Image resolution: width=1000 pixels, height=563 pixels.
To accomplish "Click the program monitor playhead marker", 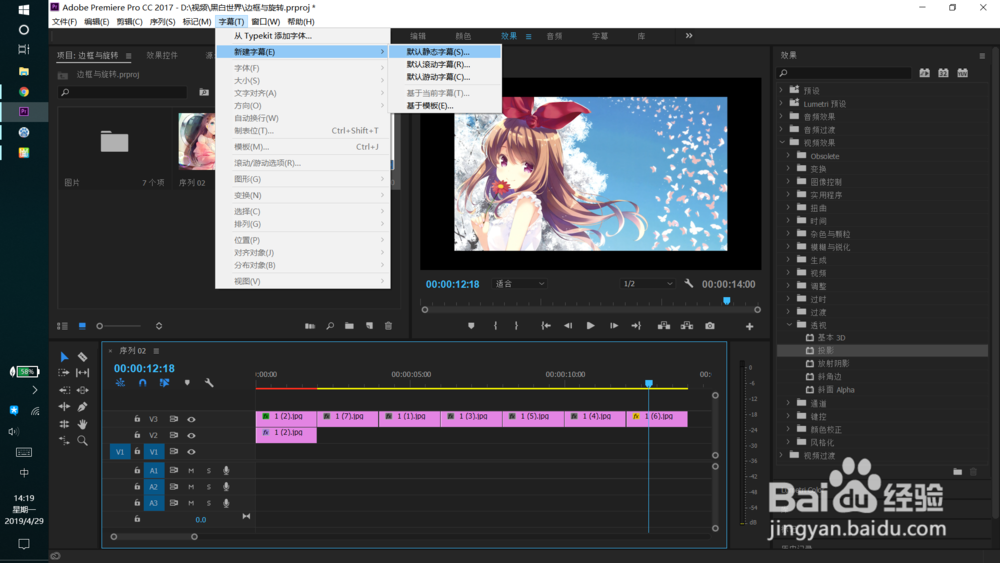I will coord(726,300).
